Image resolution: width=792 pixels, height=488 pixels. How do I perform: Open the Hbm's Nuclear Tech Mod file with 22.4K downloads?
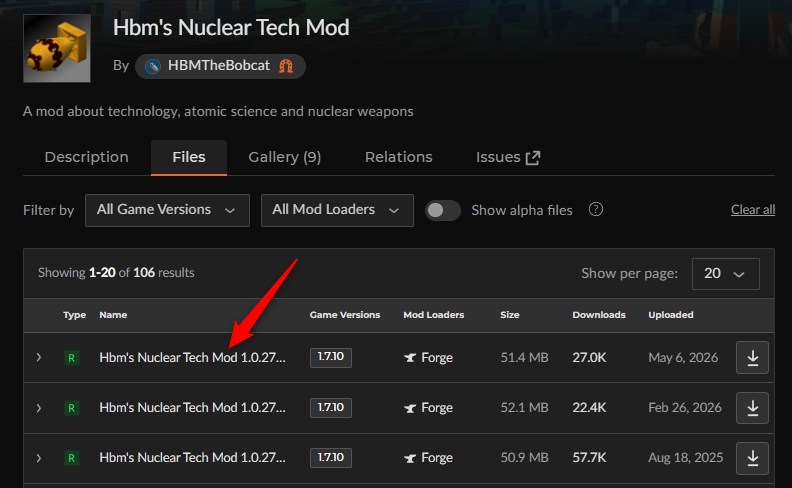[192, 408]
